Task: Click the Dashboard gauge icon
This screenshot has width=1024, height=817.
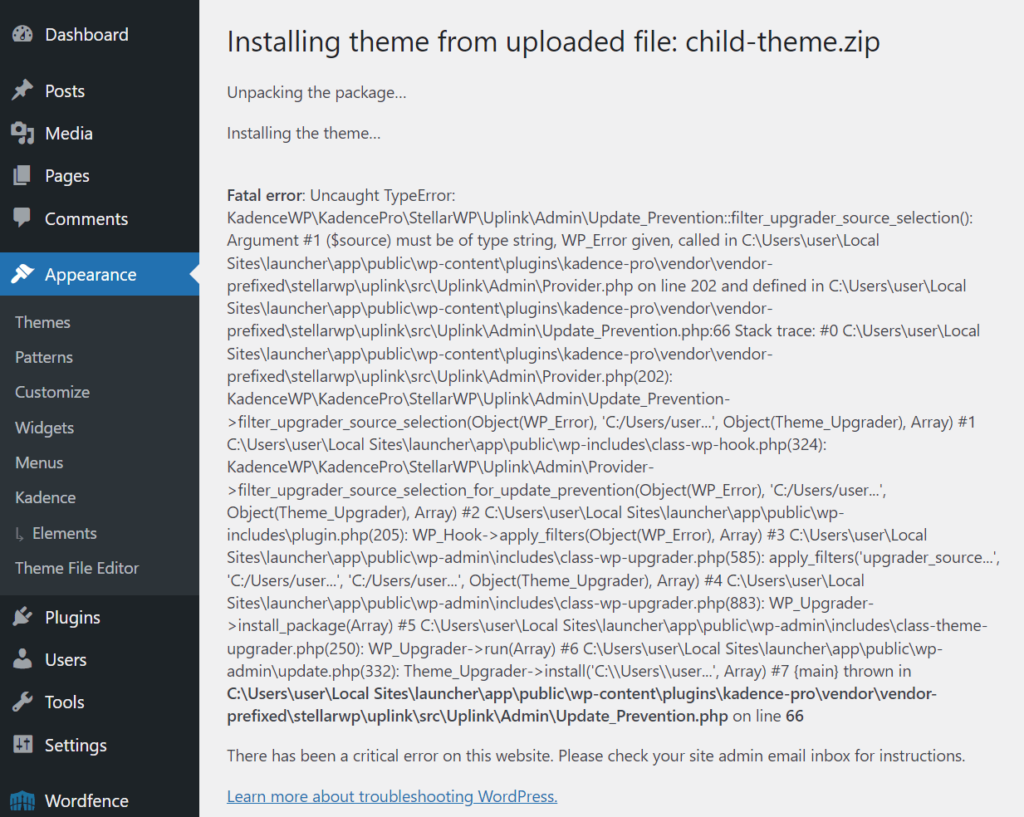Action: [x=22, y=35]
